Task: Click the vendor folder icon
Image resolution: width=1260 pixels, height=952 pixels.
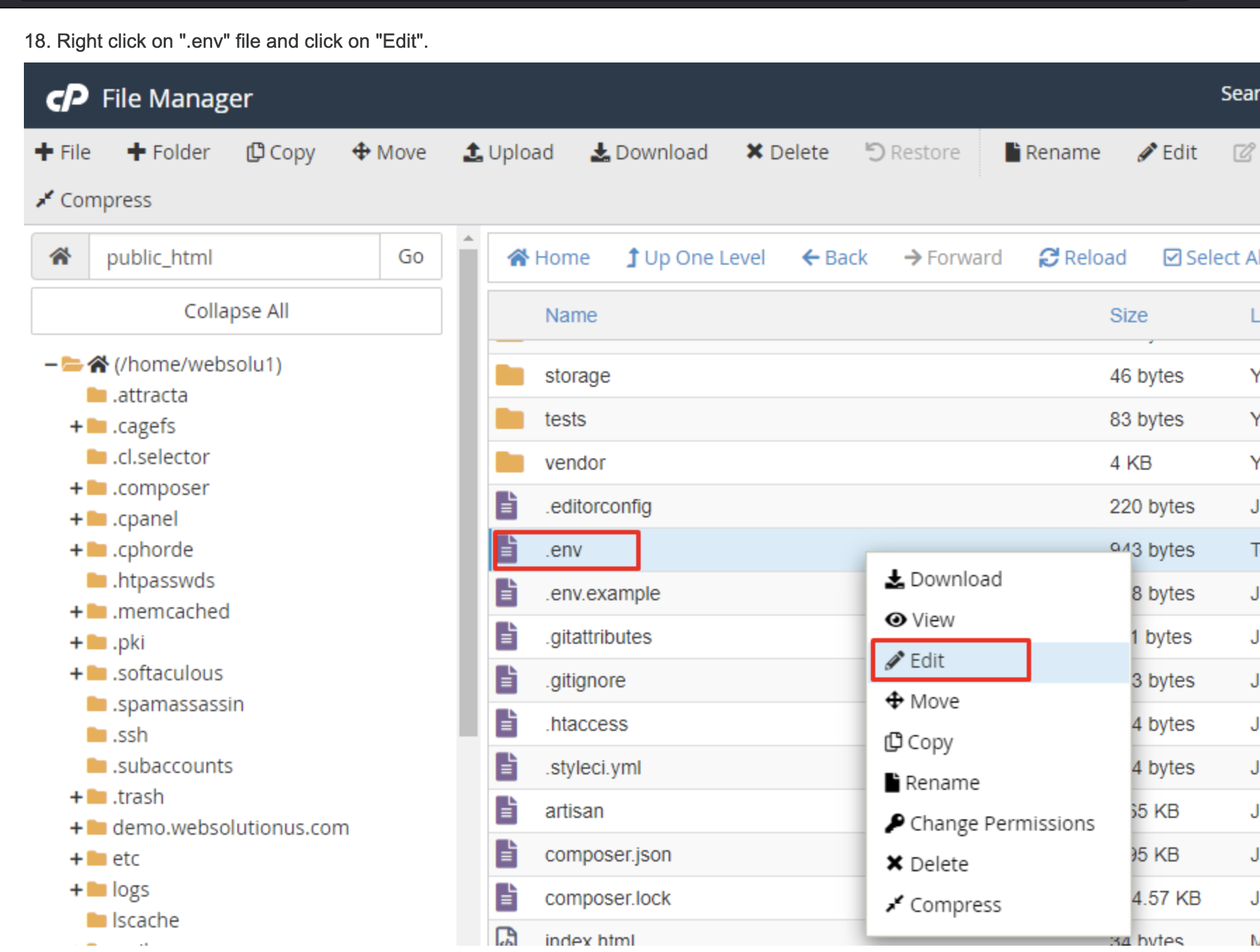Action: coord(510,463)
